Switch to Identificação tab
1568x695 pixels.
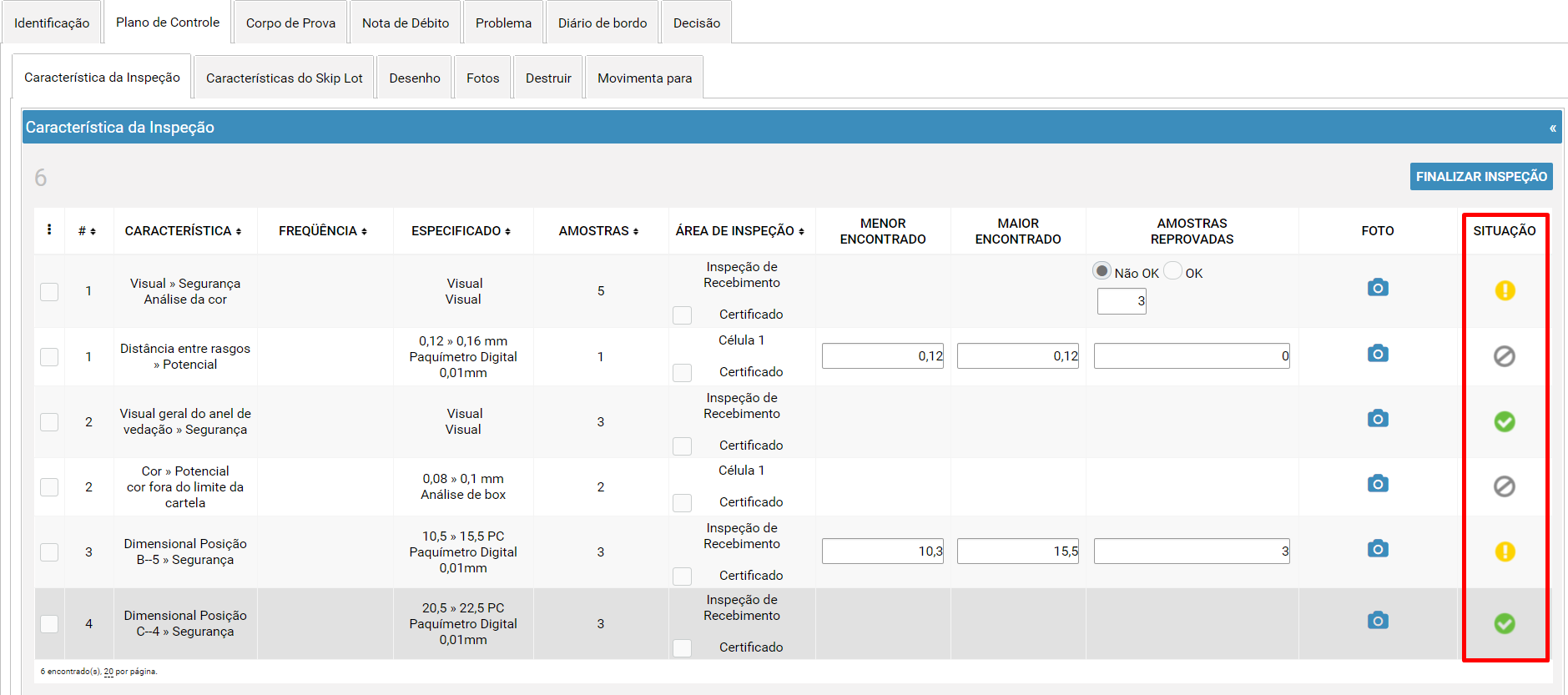click(x=52, y=23)
